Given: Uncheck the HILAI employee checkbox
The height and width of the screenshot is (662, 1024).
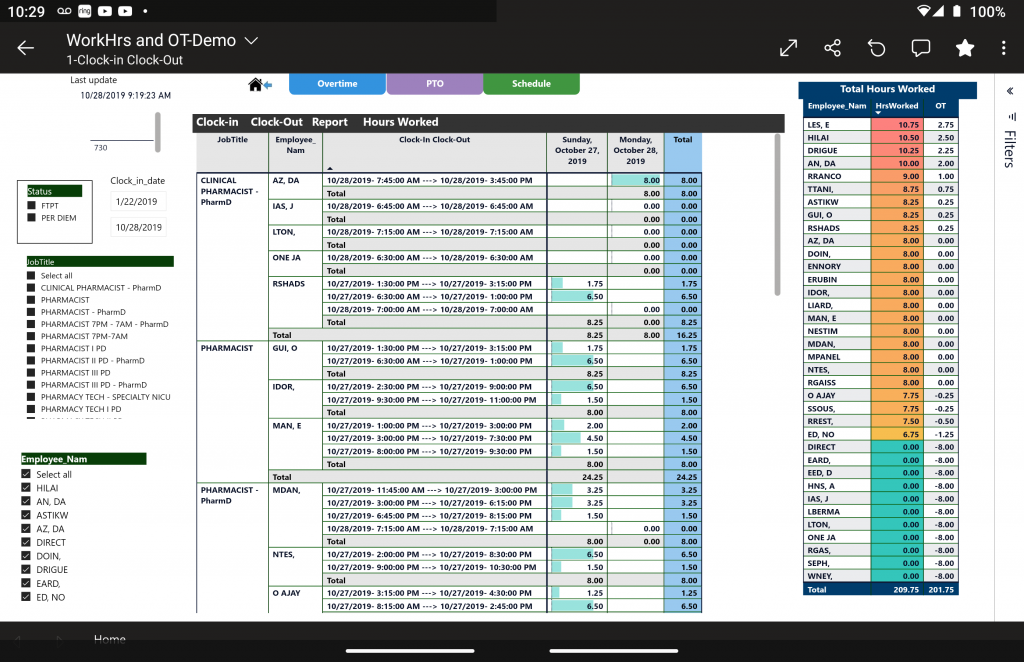Looking at the screenshot, I should [x=27, y=488].
